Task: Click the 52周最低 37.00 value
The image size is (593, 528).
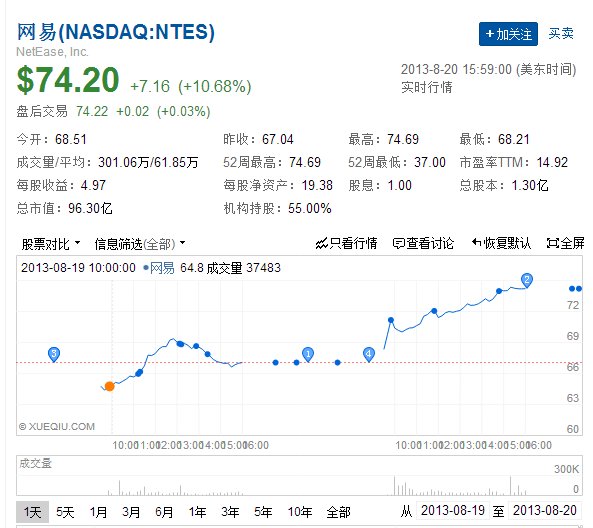Action: pyautogui.click(x=430, y=163)
